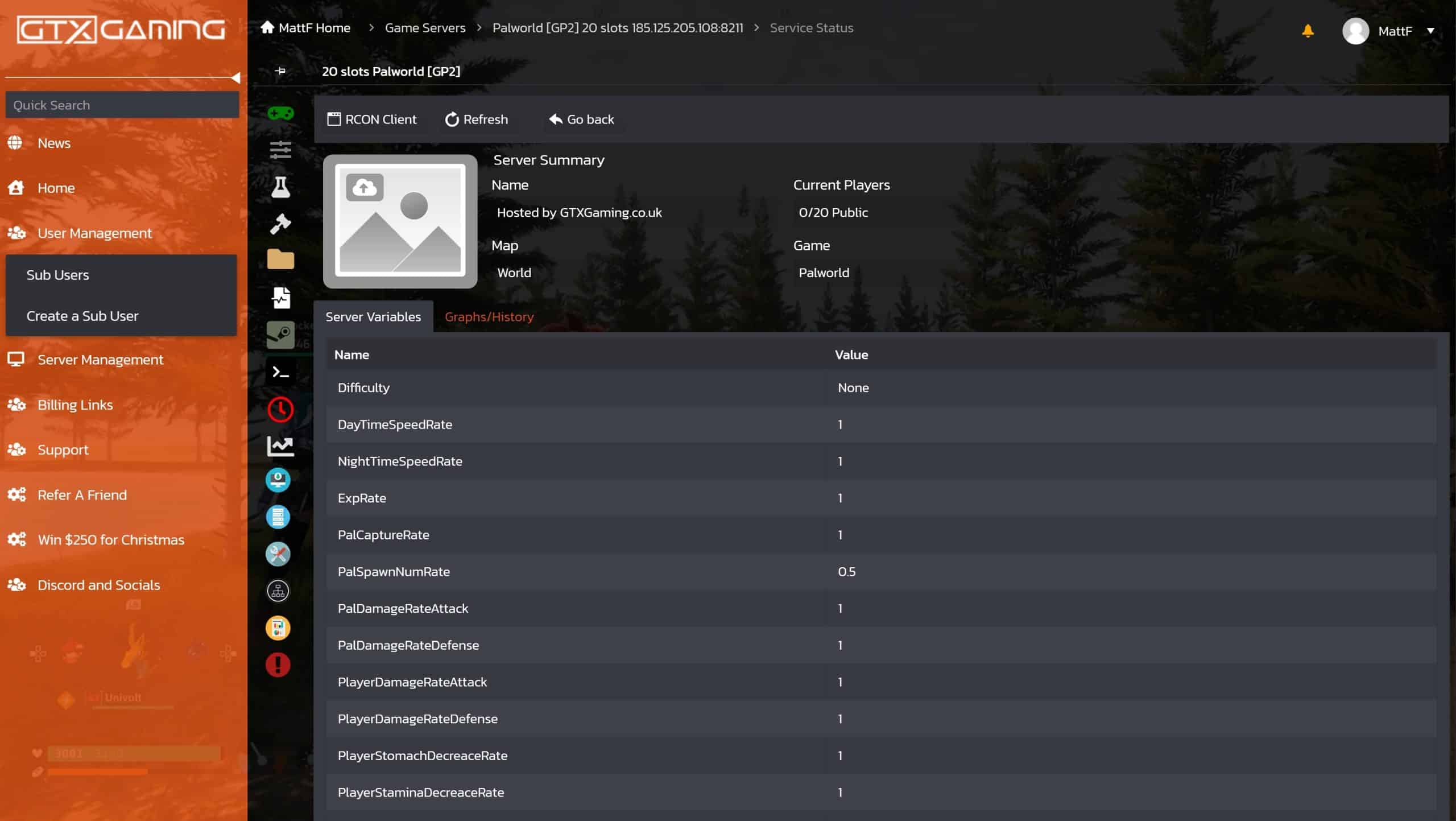Click the server image placeholder thumbnail
Viewport: 1456px width, 821px height.
[400, 221]
